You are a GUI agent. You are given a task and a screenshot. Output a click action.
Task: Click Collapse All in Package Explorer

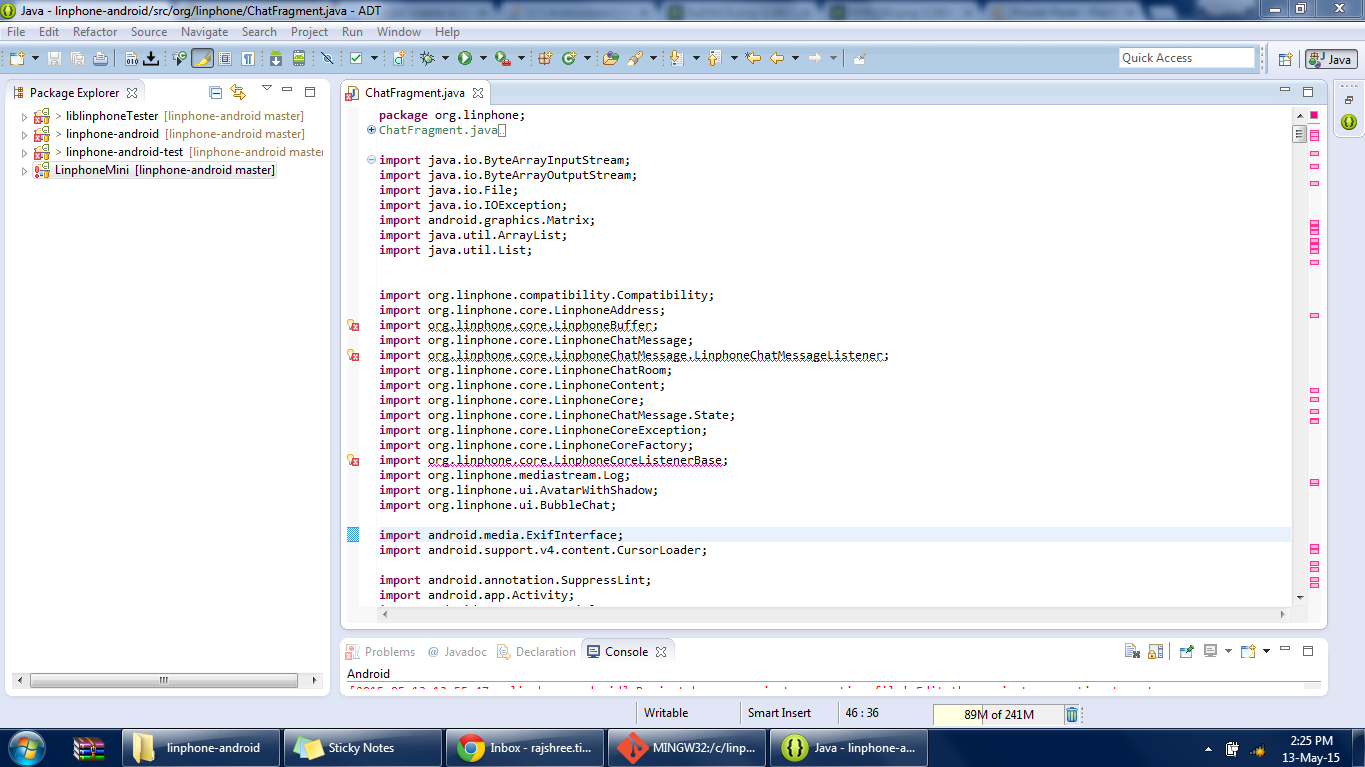(x=215, y=92)
